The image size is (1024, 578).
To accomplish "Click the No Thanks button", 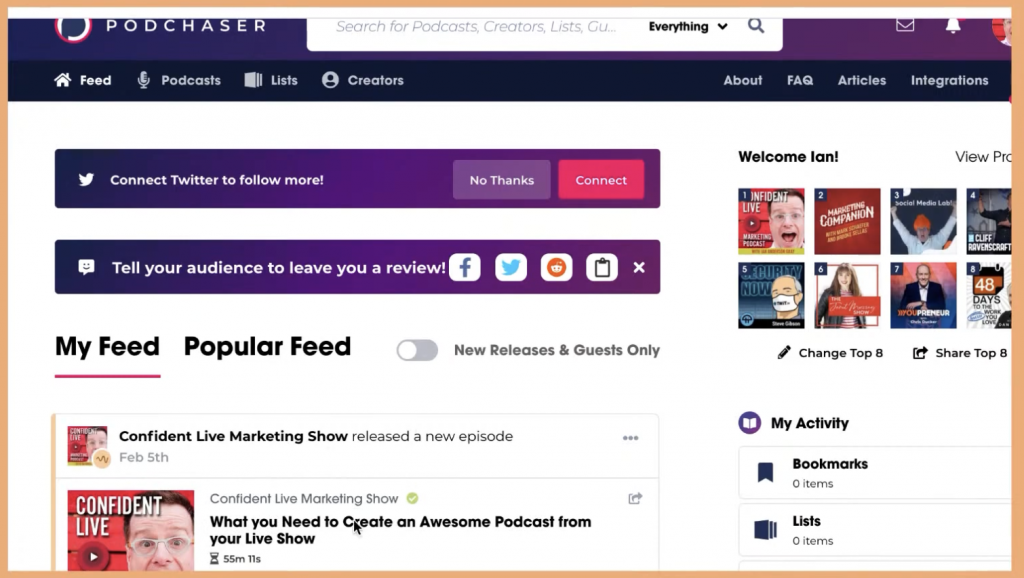I will [x=502, y=180].
